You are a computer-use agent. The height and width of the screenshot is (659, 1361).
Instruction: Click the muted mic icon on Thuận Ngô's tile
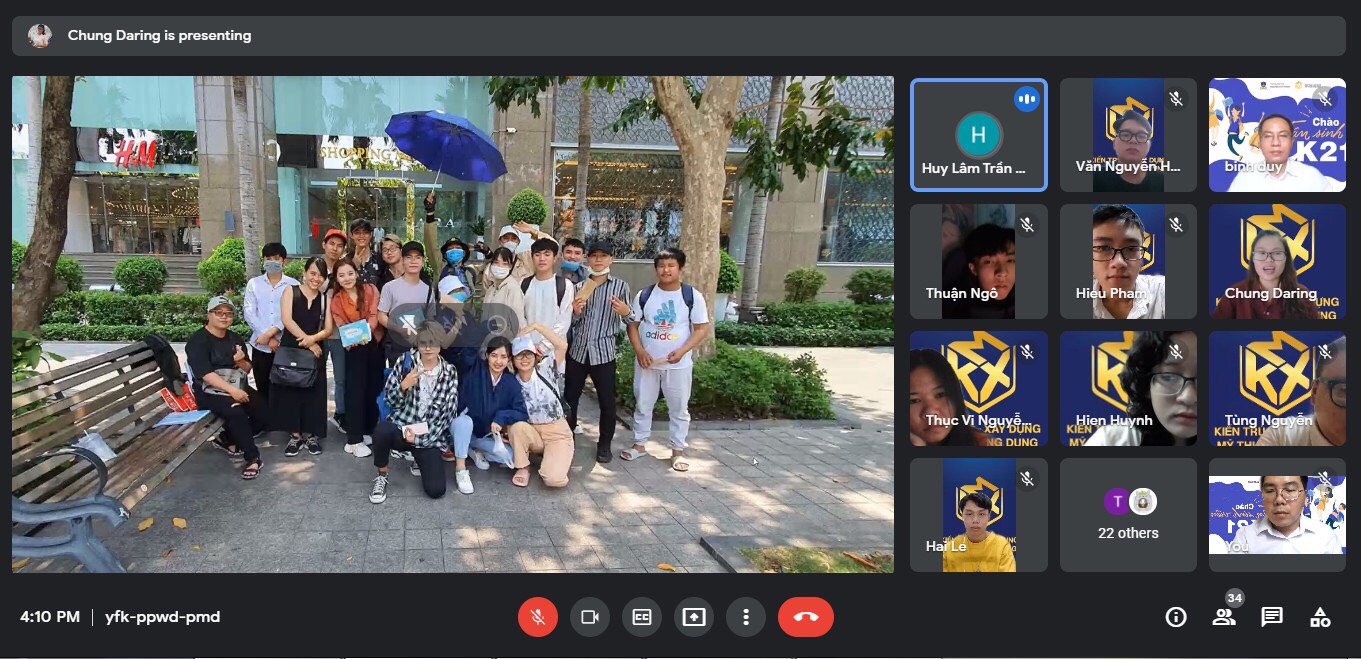(x=1026, y=226)
